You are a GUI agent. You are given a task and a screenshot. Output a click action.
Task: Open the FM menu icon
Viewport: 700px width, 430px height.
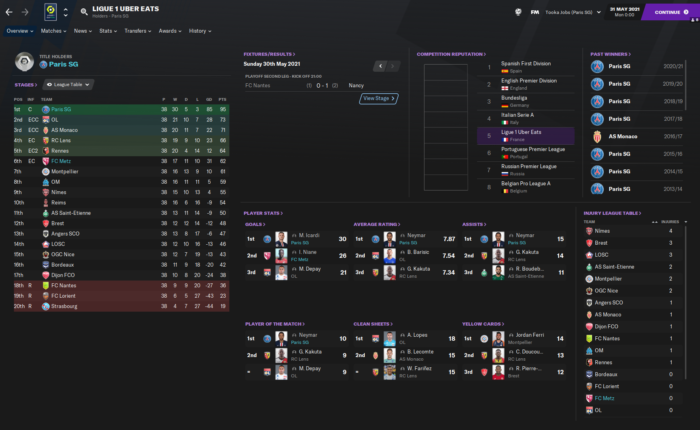click(534, 12)
